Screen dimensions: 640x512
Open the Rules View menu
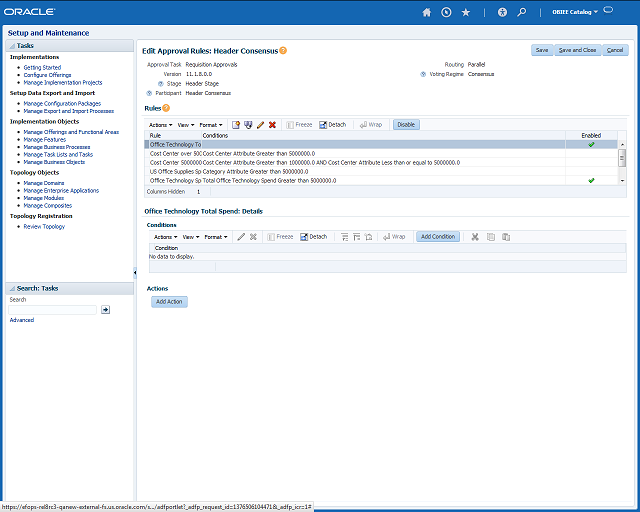186,125
